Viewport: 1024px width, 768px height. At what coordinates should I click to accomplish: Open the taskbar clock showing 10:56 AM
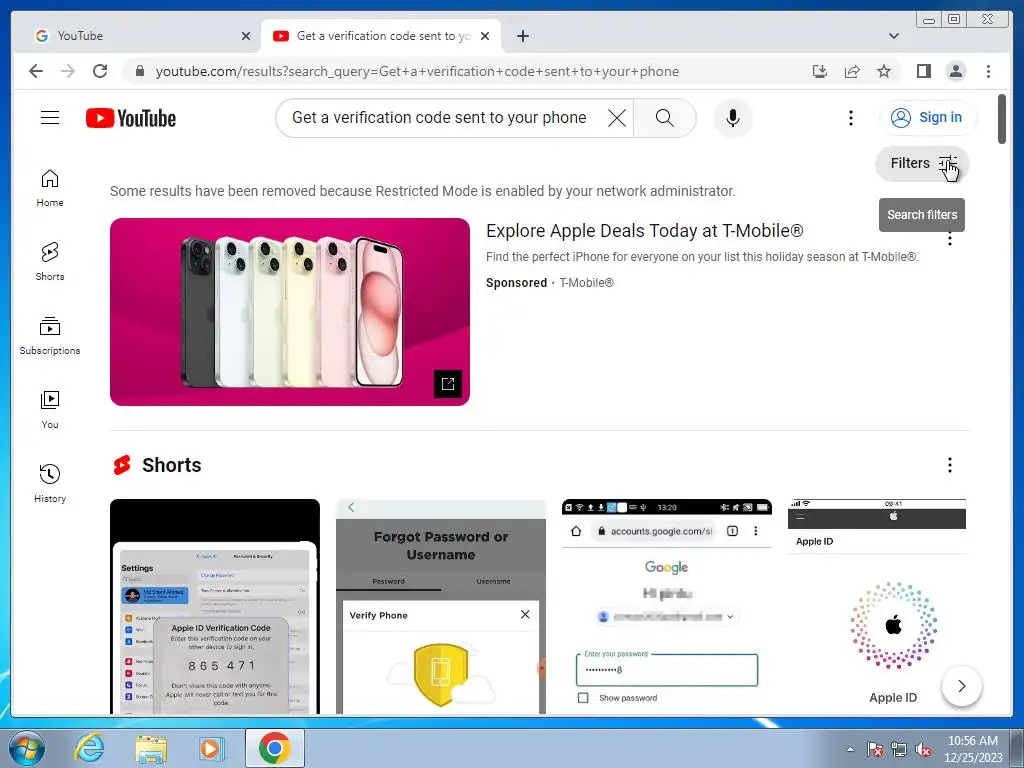973,748
